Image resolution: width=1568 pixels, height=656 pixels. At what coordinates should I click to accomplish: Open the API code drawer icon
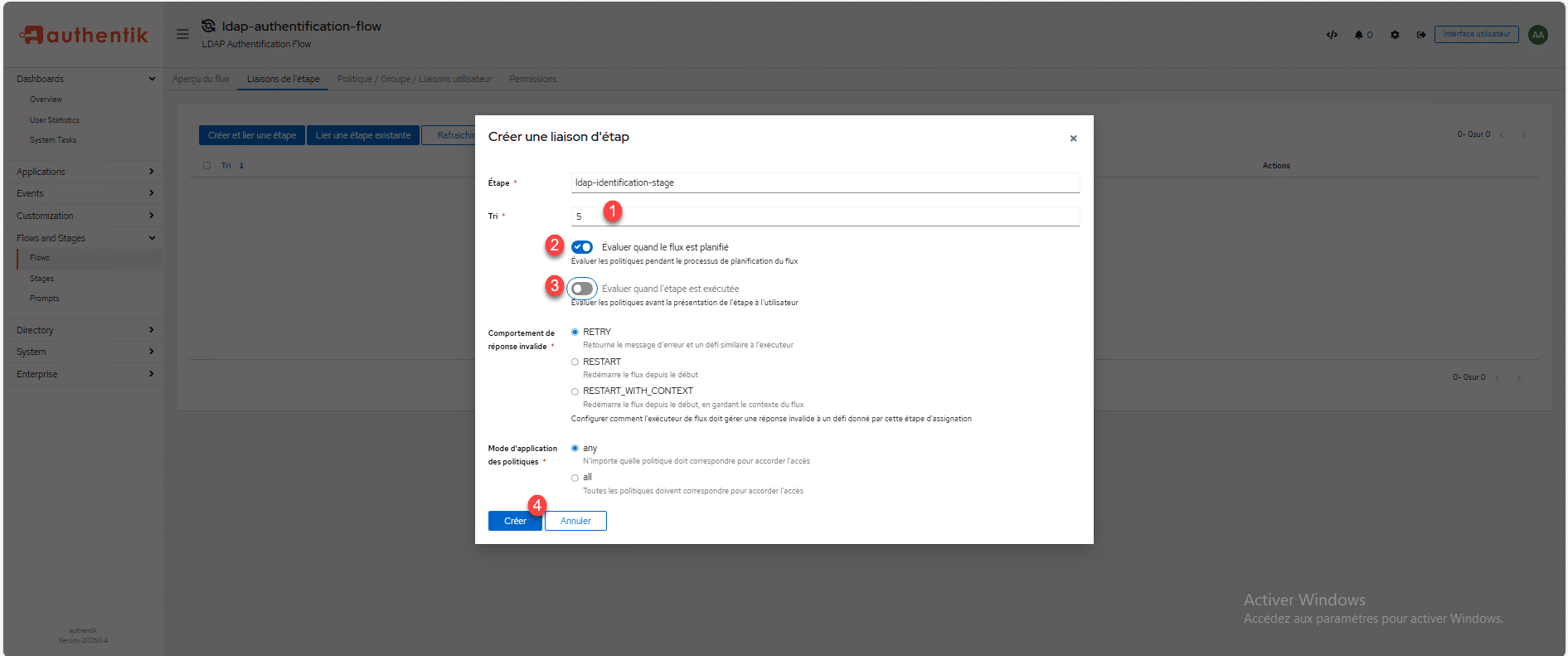coord(1332,35)
